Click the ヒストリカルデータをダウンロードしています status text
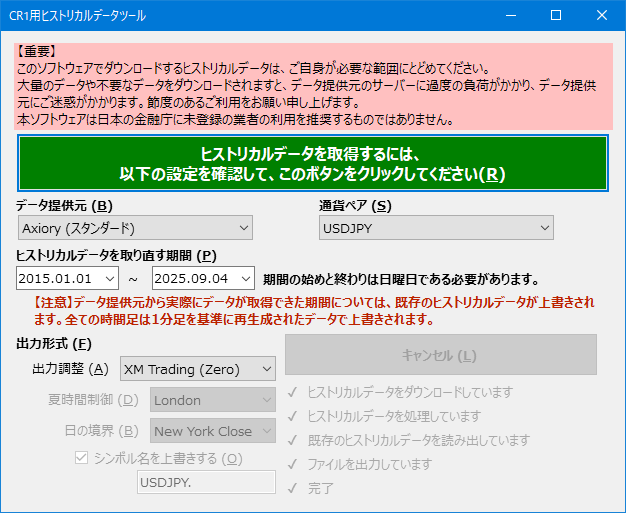 coord(410,392)
